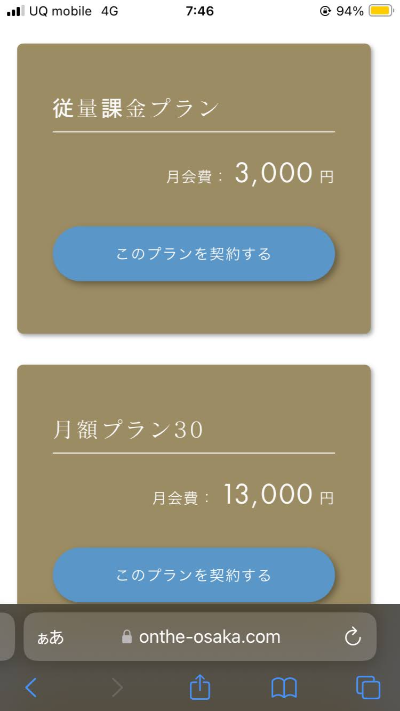
Task: Tap the 7:46 clock in status bar
Action: (200, 11)
